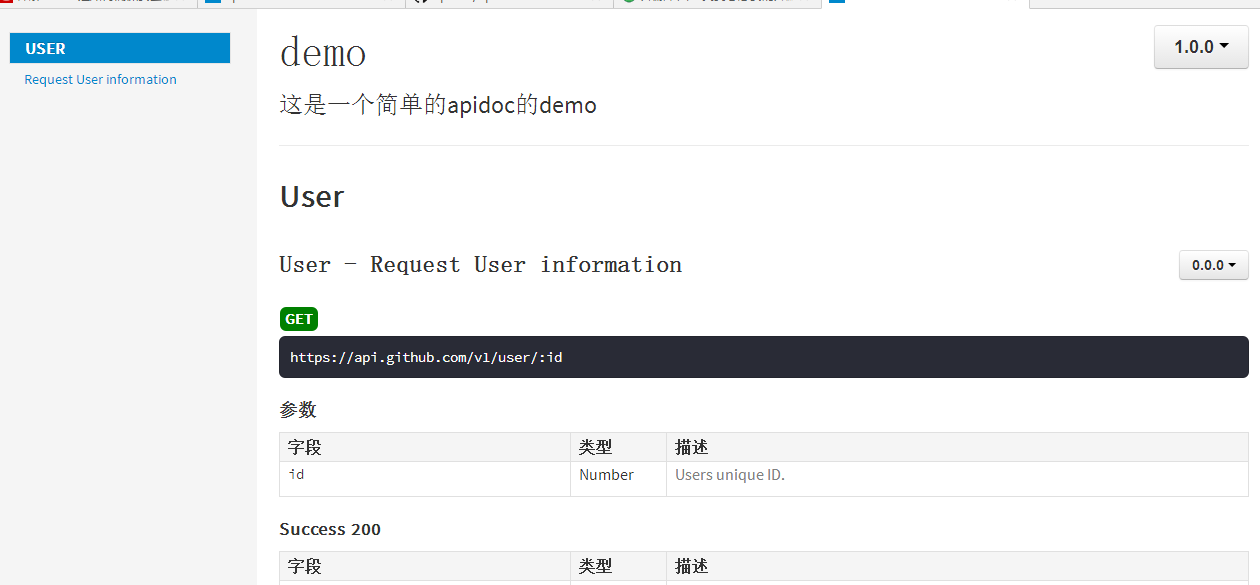Image resolution: width=1260 pixels, height=585 pixels.
Task: Click the id row in the parameters table
Action: 296,474
